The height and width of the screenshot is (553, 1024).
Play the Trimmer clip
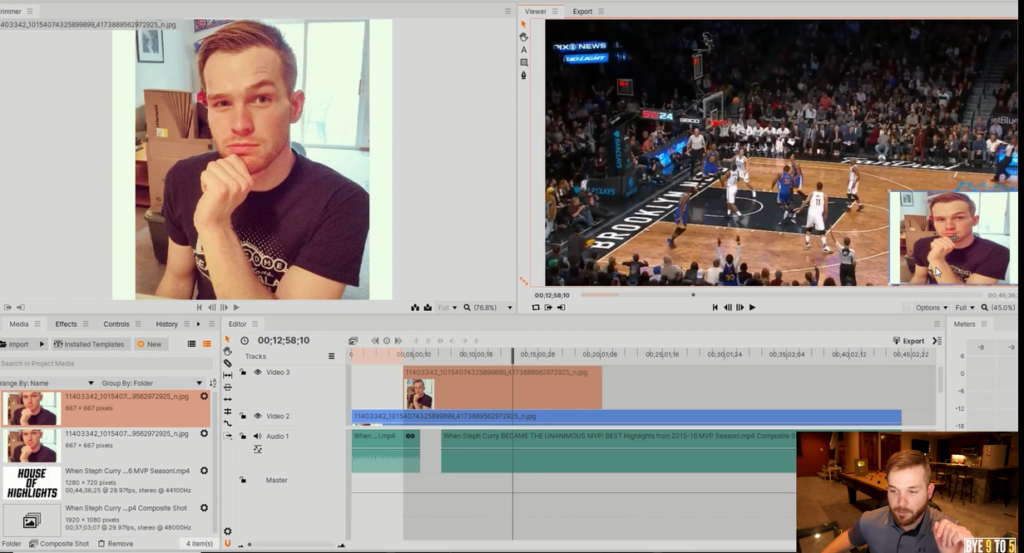click(236, 308)
